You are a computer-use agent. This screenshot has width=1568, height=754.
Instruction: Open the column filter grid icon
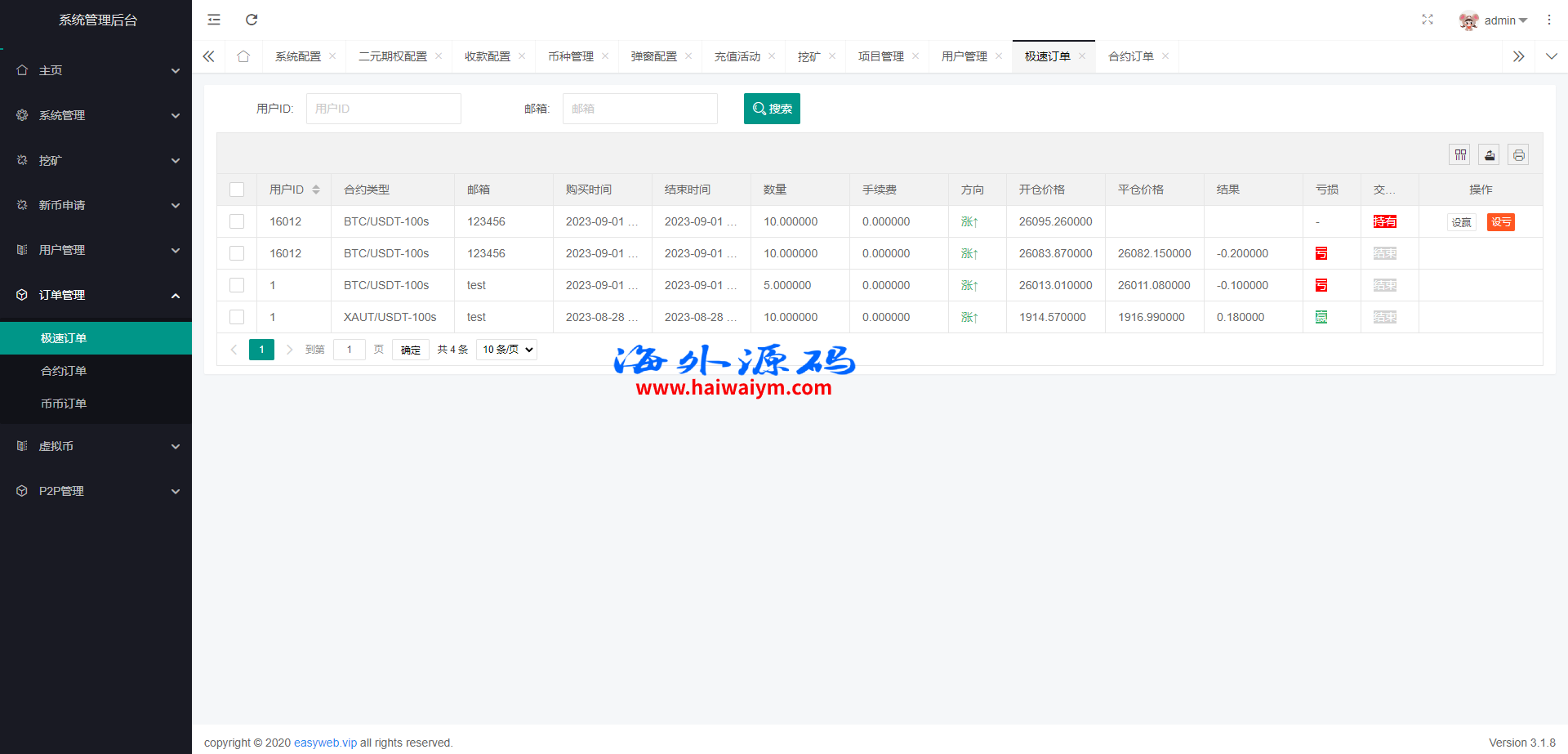click(1460, 155)
